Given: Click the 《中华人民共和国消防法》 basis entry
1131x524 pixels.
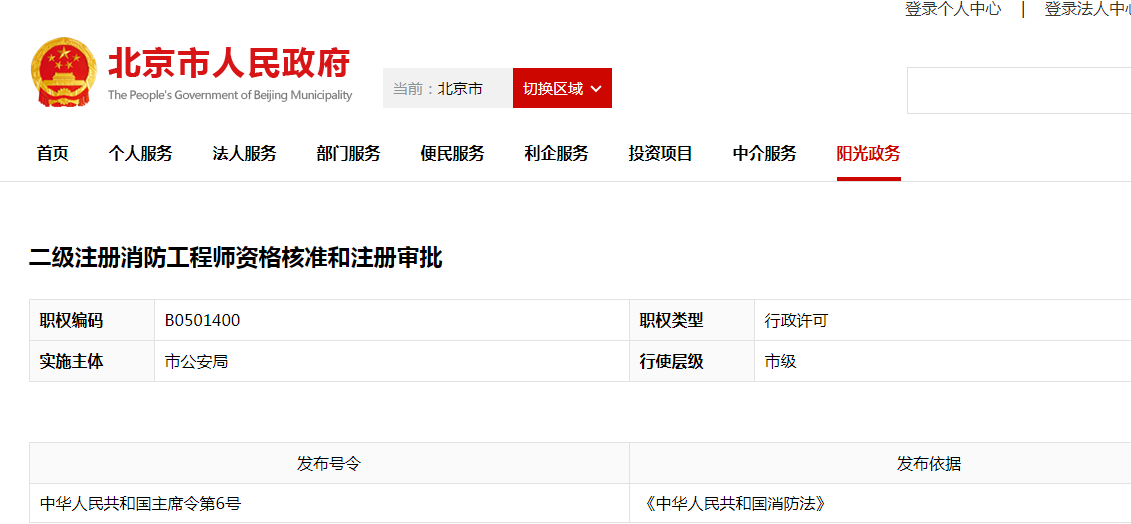Looking at the screenshot, I should 735,504.
